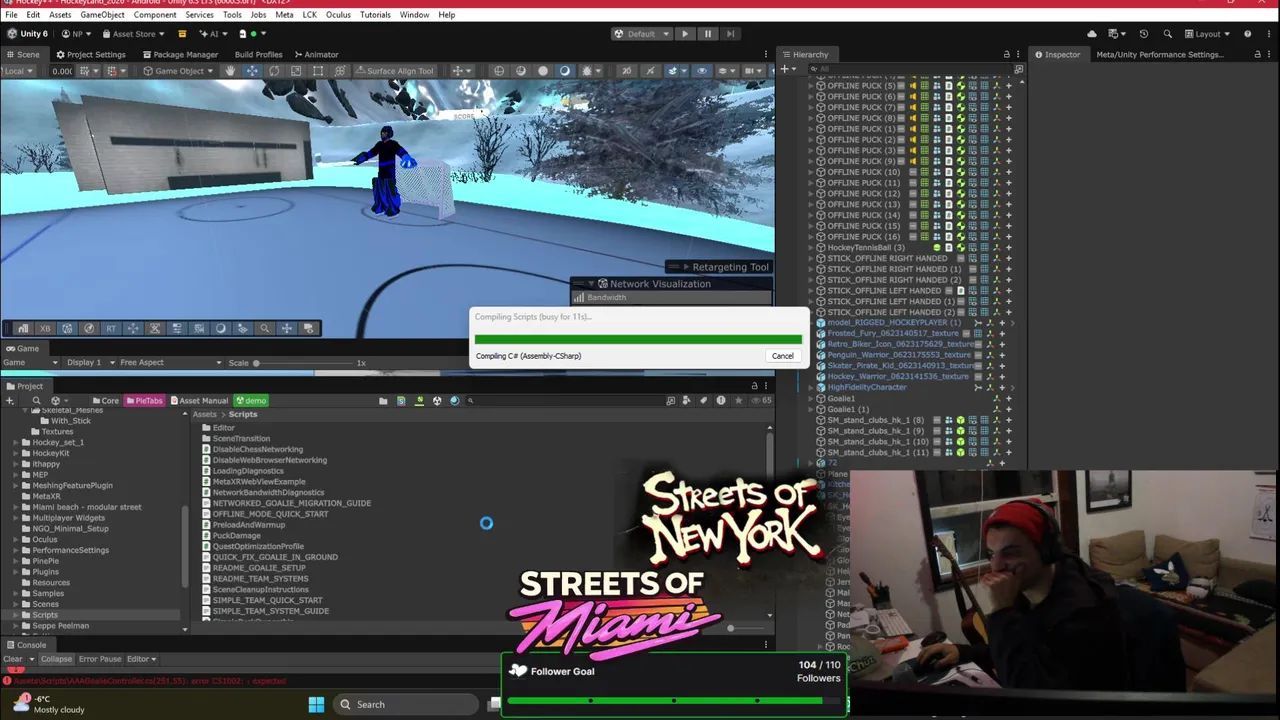Toggle Error Pause in Console
1280x720 pixels.
tap(100, 659)
